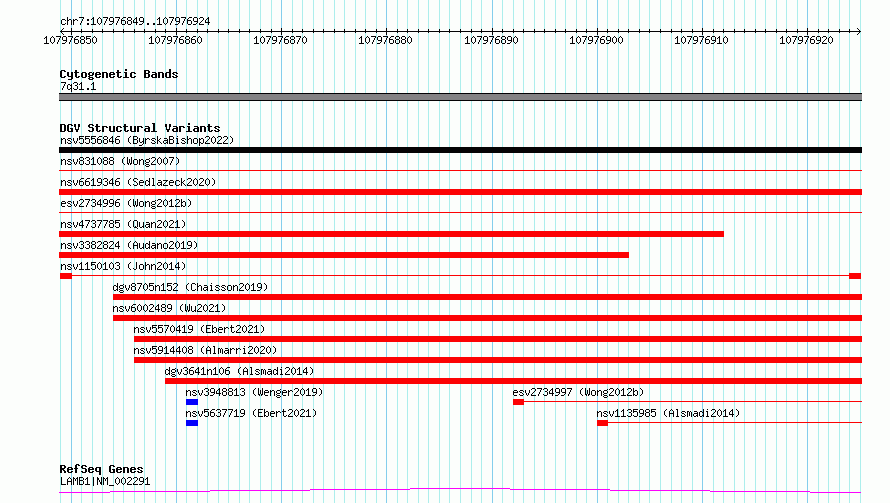Click ruler position 107976890
The width and height of the screenshot is (890, 503).
coord(492,40)
